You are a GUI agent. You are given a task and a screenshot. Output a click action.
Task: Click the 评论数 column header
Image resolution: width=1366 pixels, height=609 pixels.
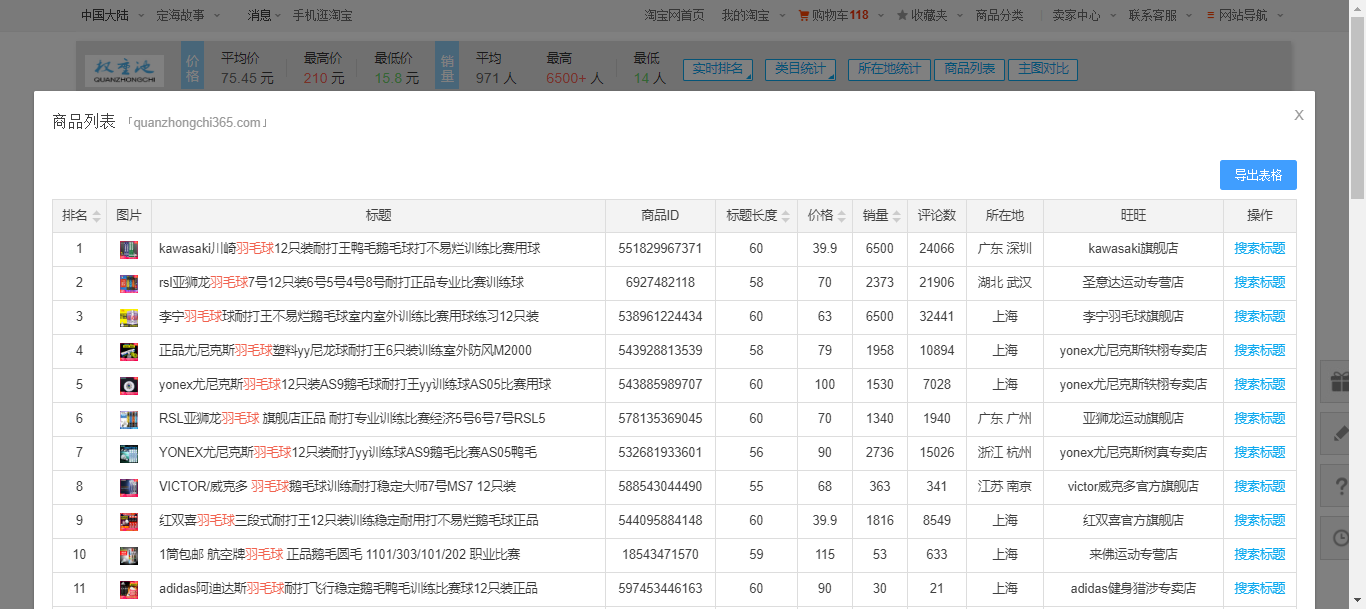coord(937,216)
